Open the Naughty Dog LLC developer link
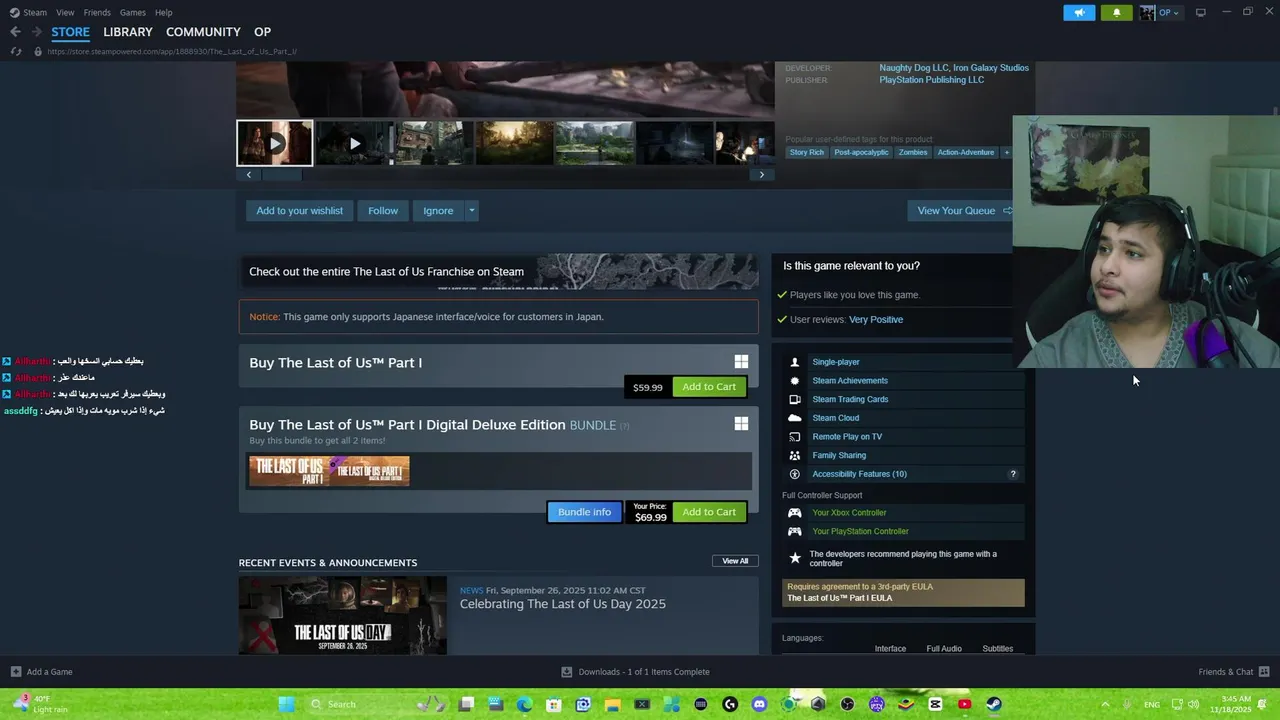This screenshot has width=1280, height=720. (914, 68)
